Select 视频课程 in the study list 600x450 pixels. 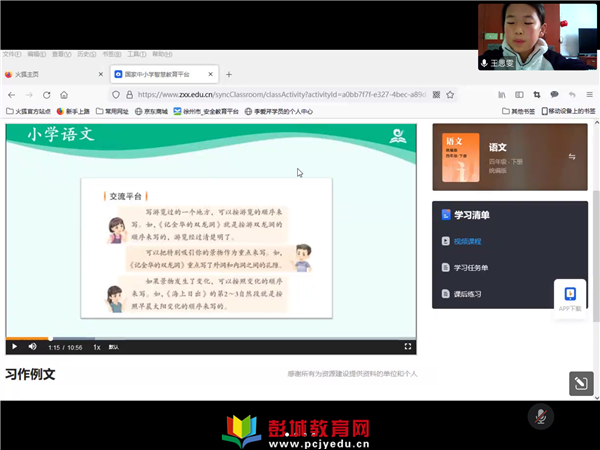(468, 241)
